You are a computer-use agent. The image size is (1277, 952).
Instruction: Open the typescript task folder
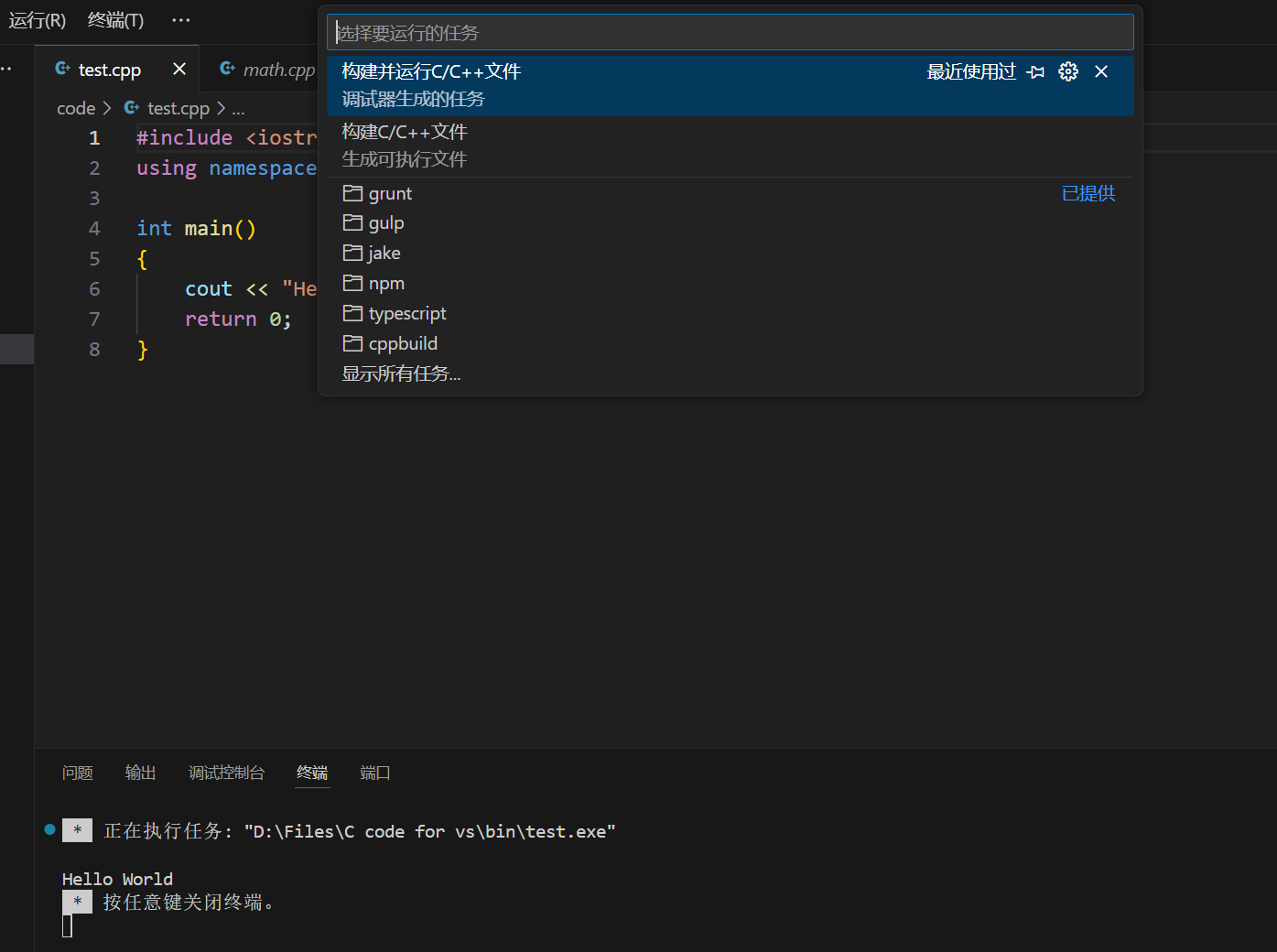[406, 314]
